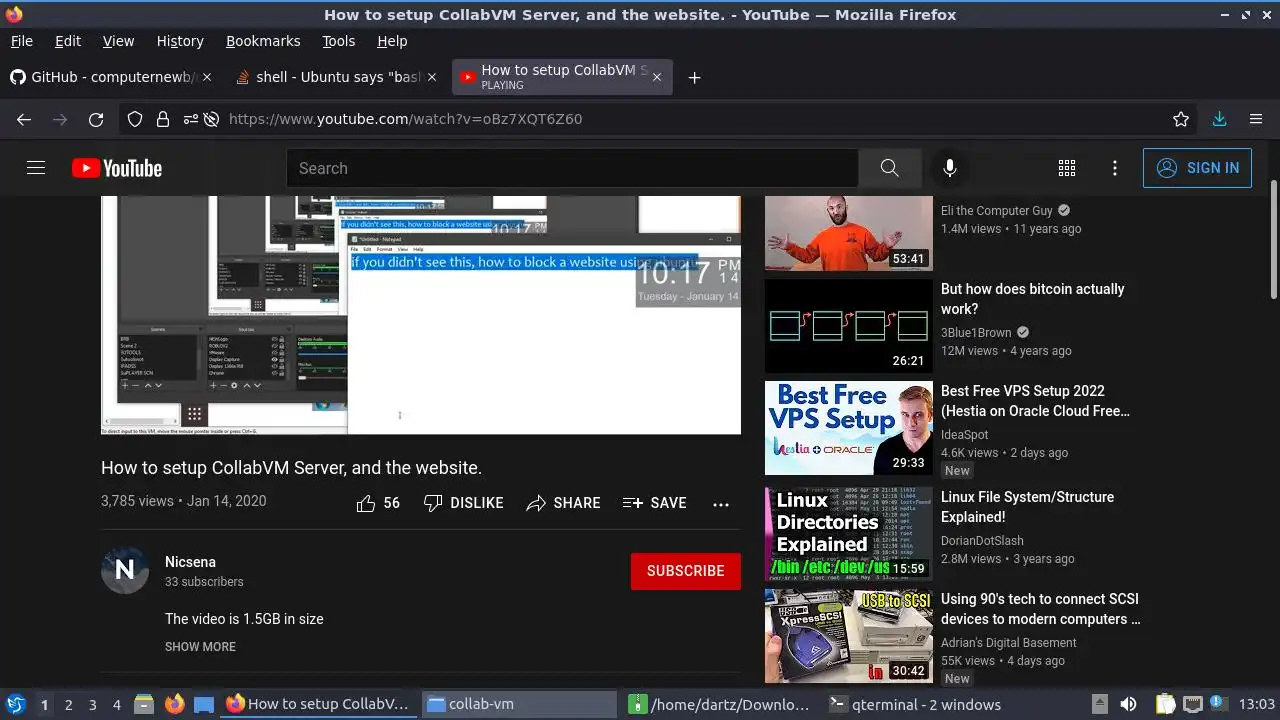Image resolution: width=1280 pixels, height=720 pixels.
Task: Open the desktop application launcher menu
Action: [x=15, y=704]
